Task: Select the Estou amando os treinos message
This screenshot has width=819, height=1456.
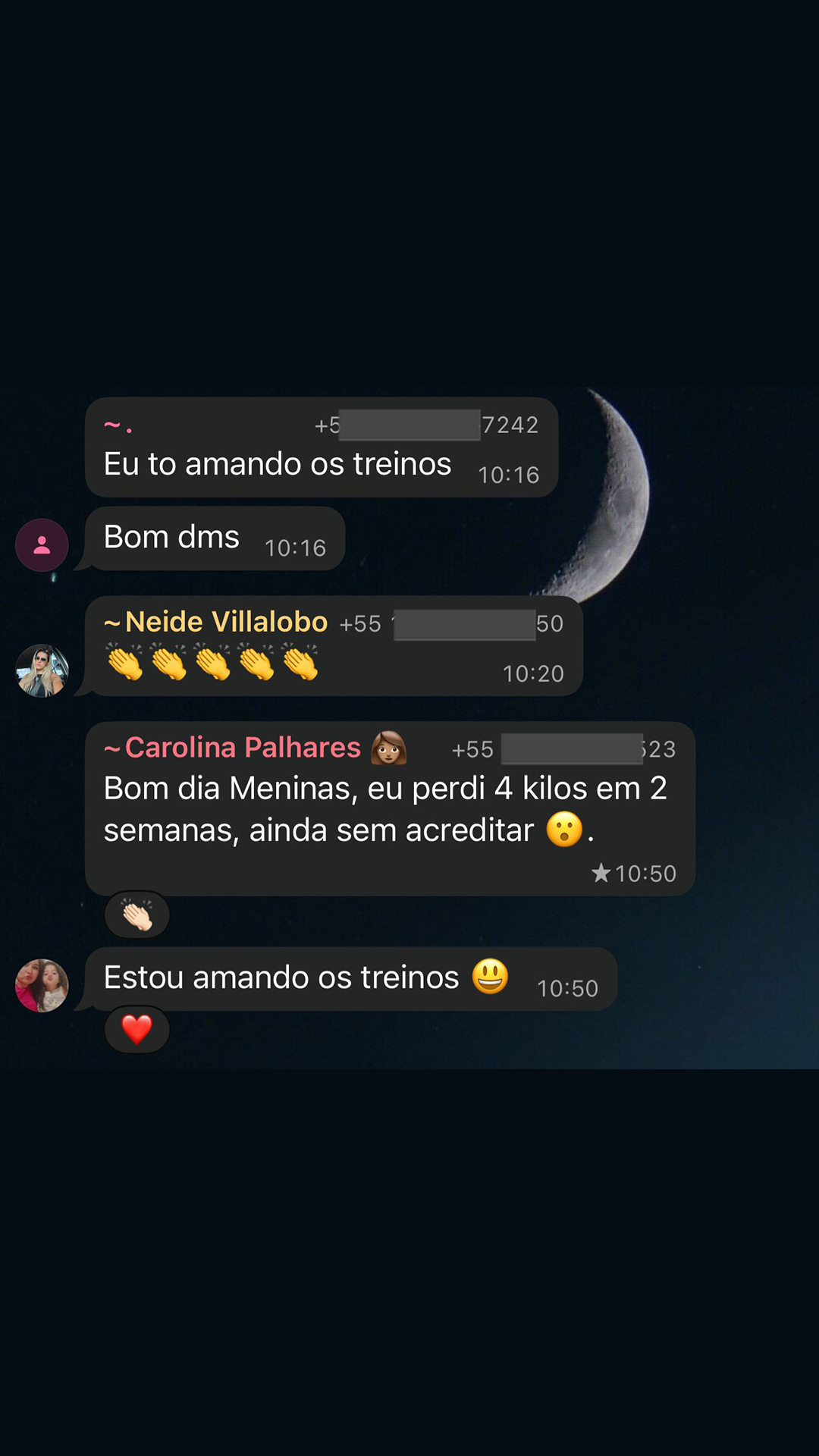Action: coord(351,978)
